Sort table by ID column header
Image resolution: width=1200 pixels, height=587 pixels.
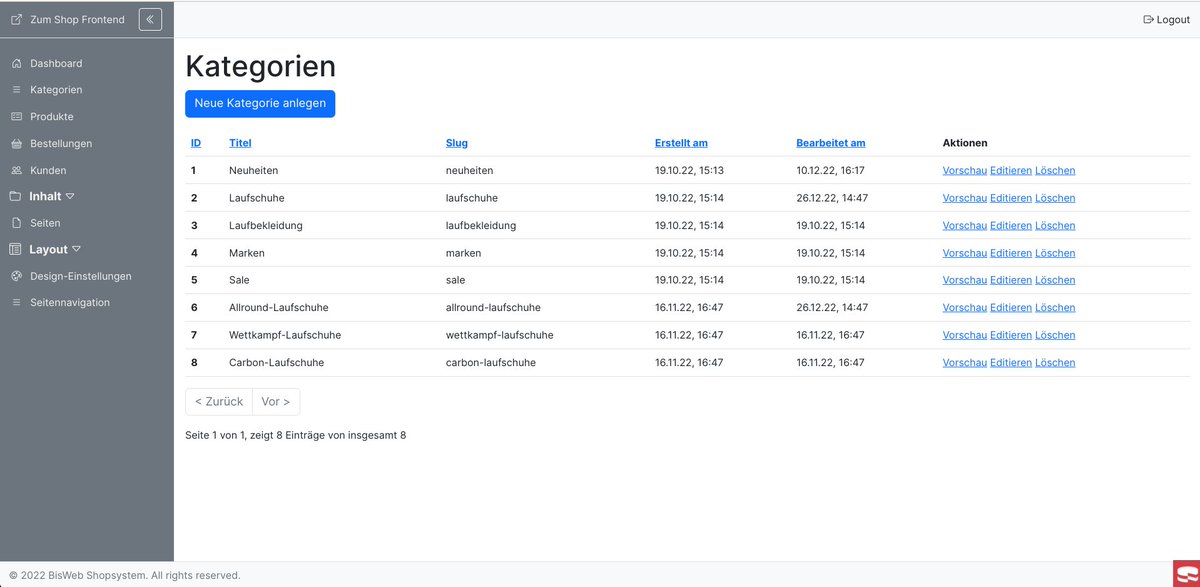click(196, 143)
